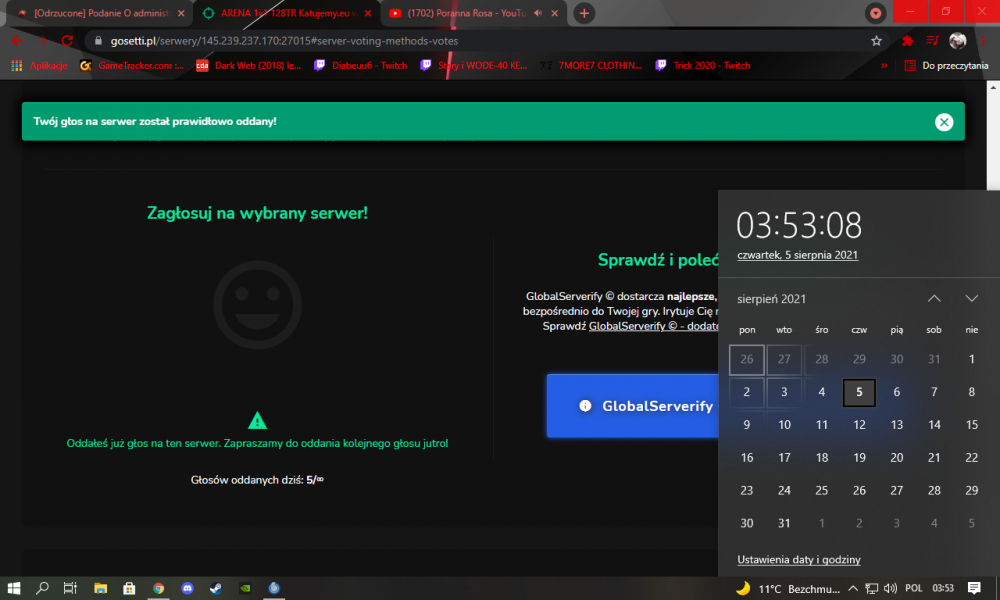1000x600 pixels.
Task: Open Windows taskbar search
Action: [x=42, y=588]
